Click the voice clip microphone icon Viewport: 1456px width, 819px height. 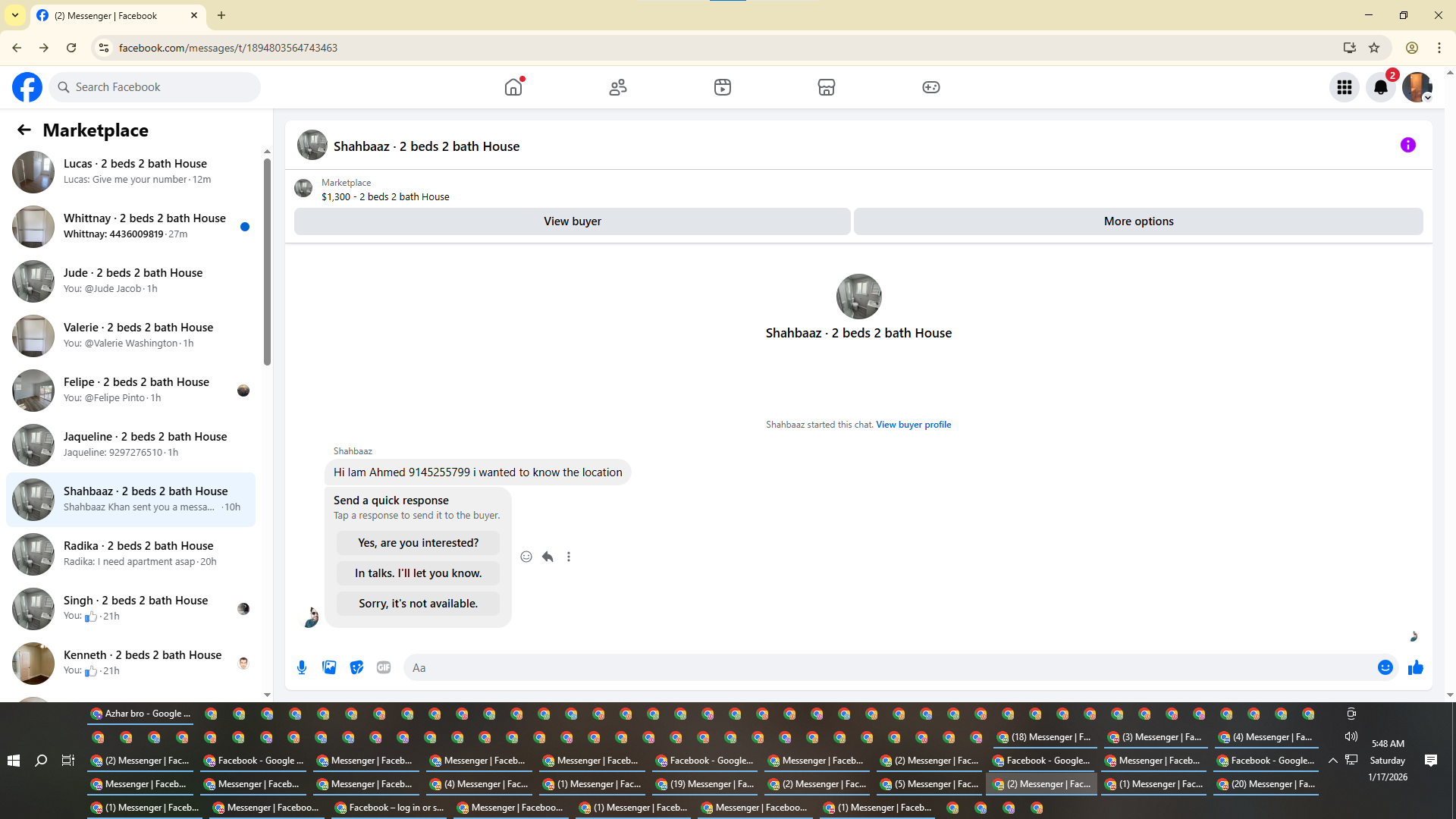tap(302, 667)
